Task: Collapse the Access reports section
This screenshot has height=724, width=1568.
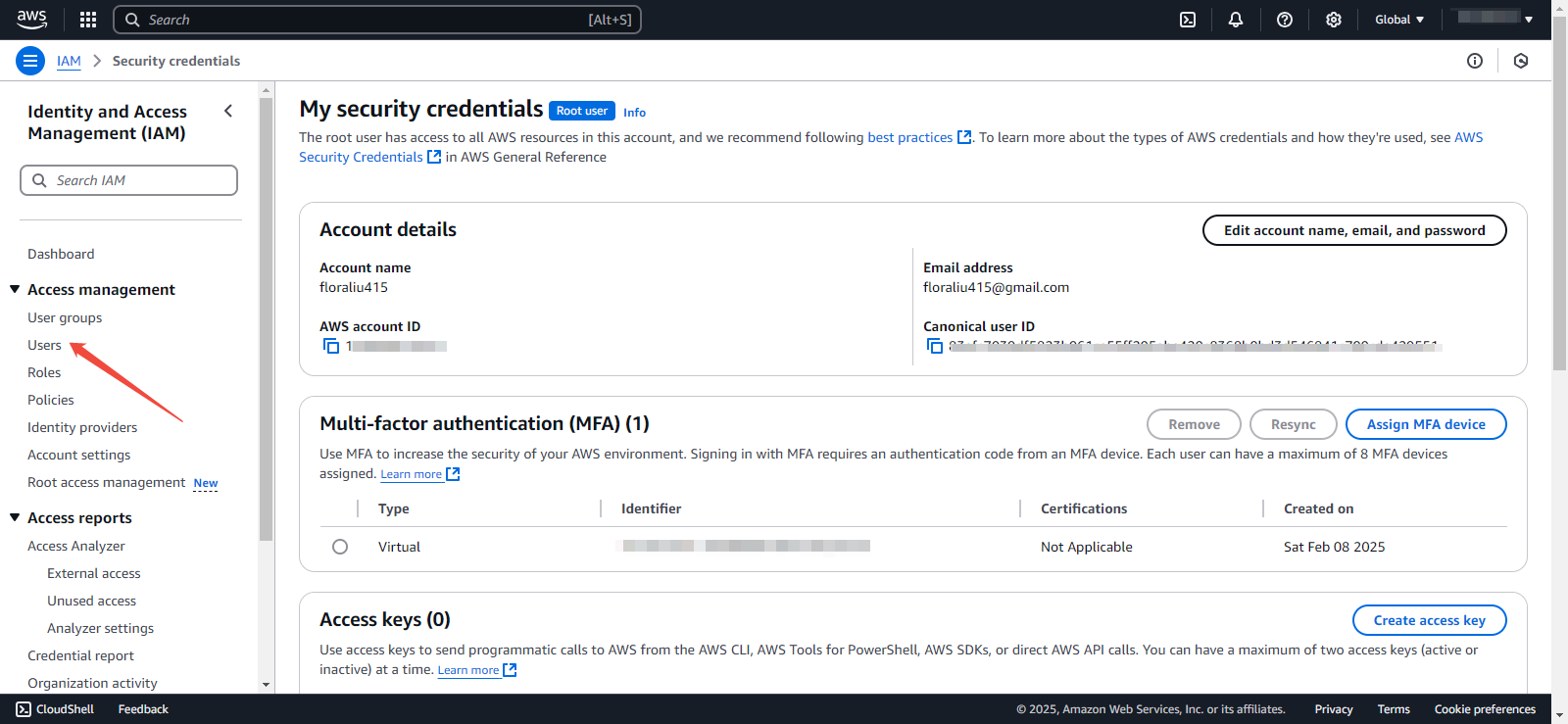Action: coord(15,517)
